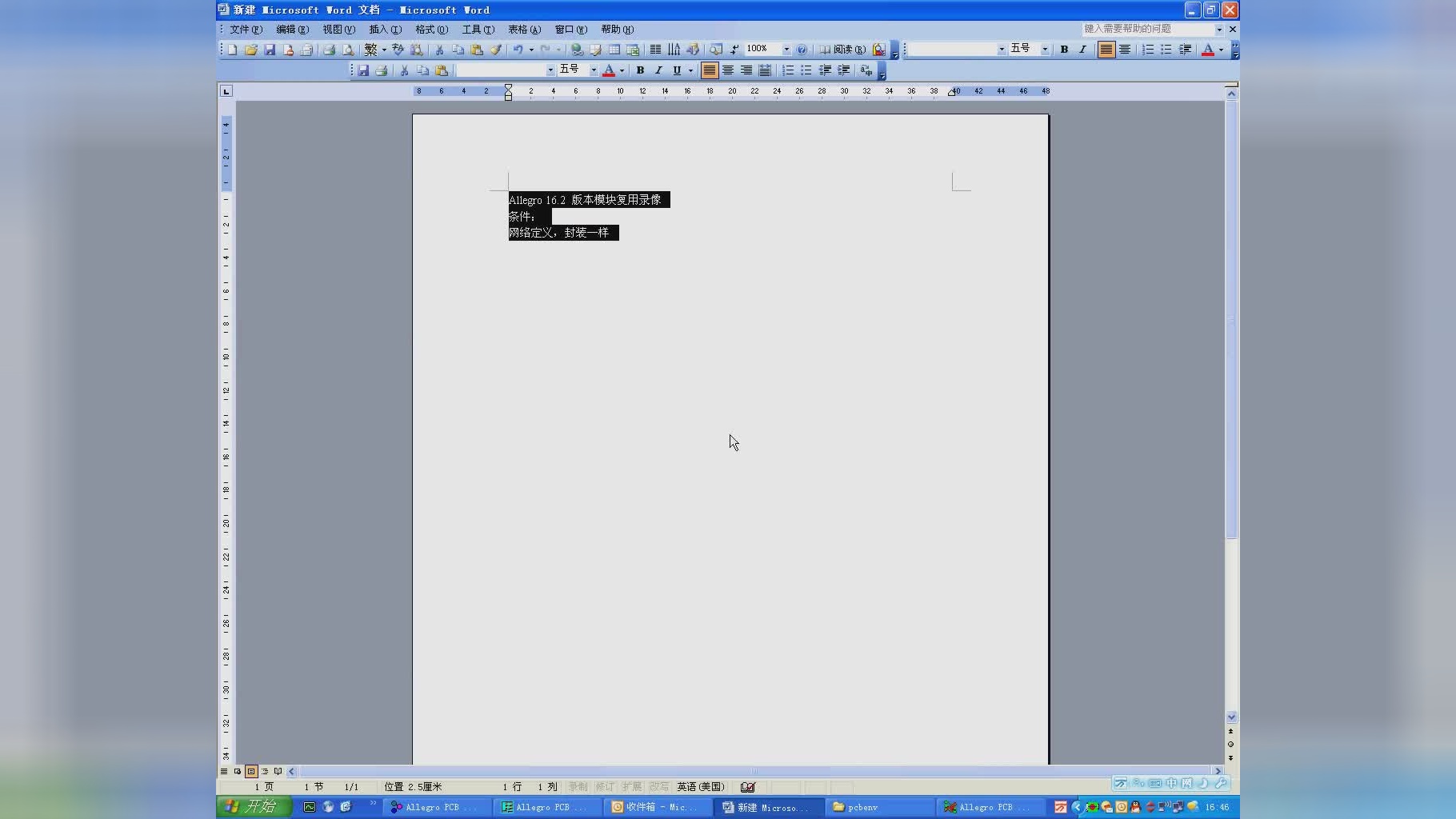
Task: Toggle the Document Map pane
Action: pyautogui.click(x=715, y=50)
